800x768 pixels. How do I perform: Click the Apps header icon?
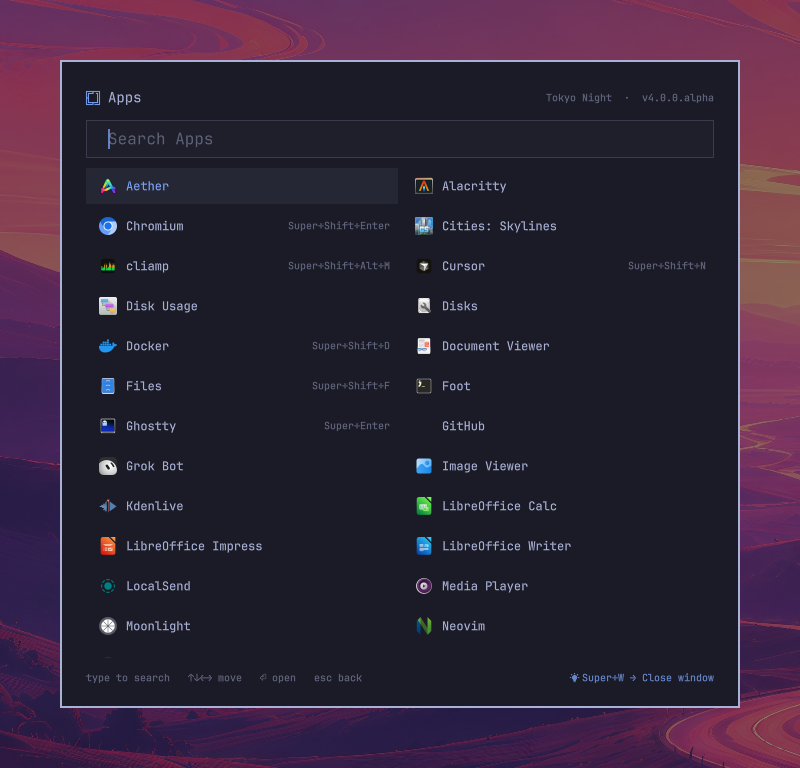[x=93, y=97]
